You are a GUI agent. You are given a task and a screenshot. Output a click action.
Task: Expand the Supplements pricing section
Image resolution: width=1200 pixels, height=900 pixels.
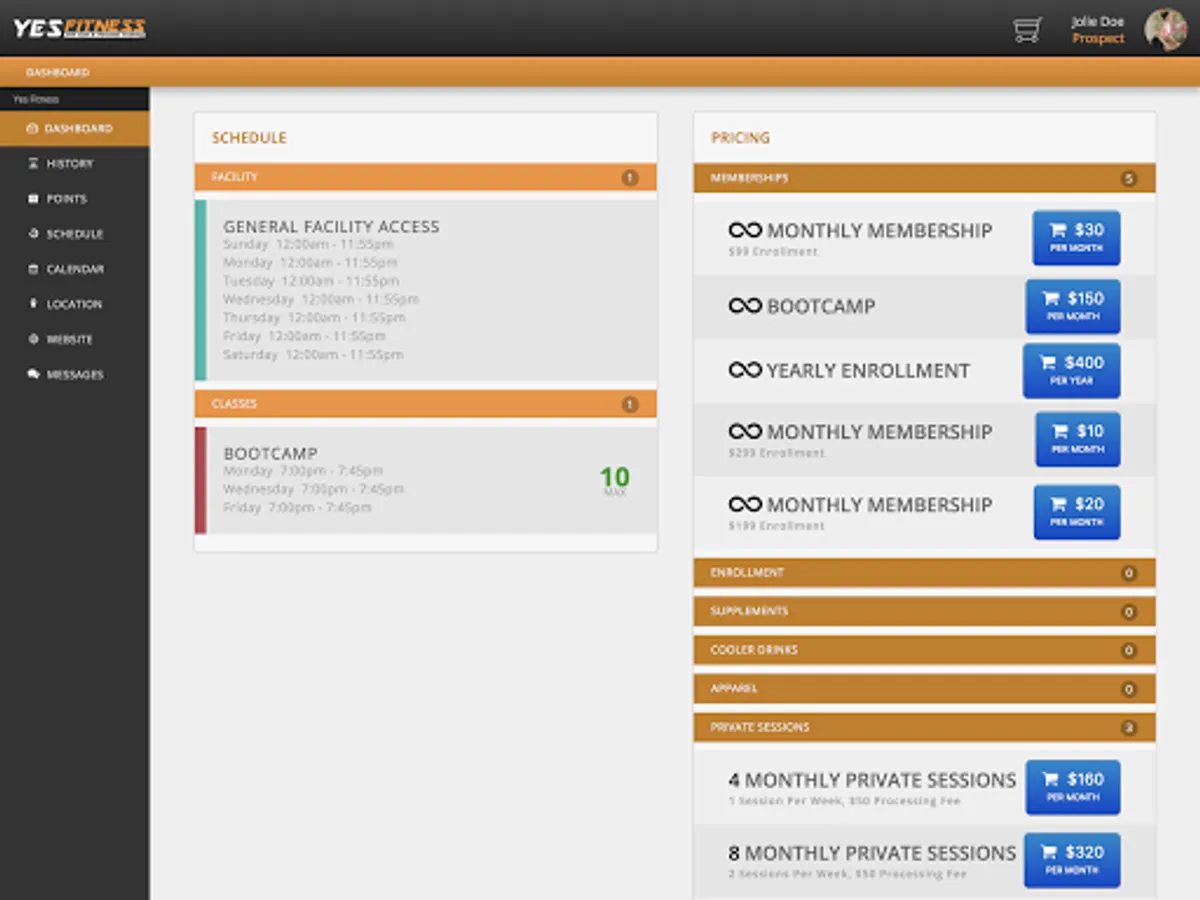coord(924,611)
